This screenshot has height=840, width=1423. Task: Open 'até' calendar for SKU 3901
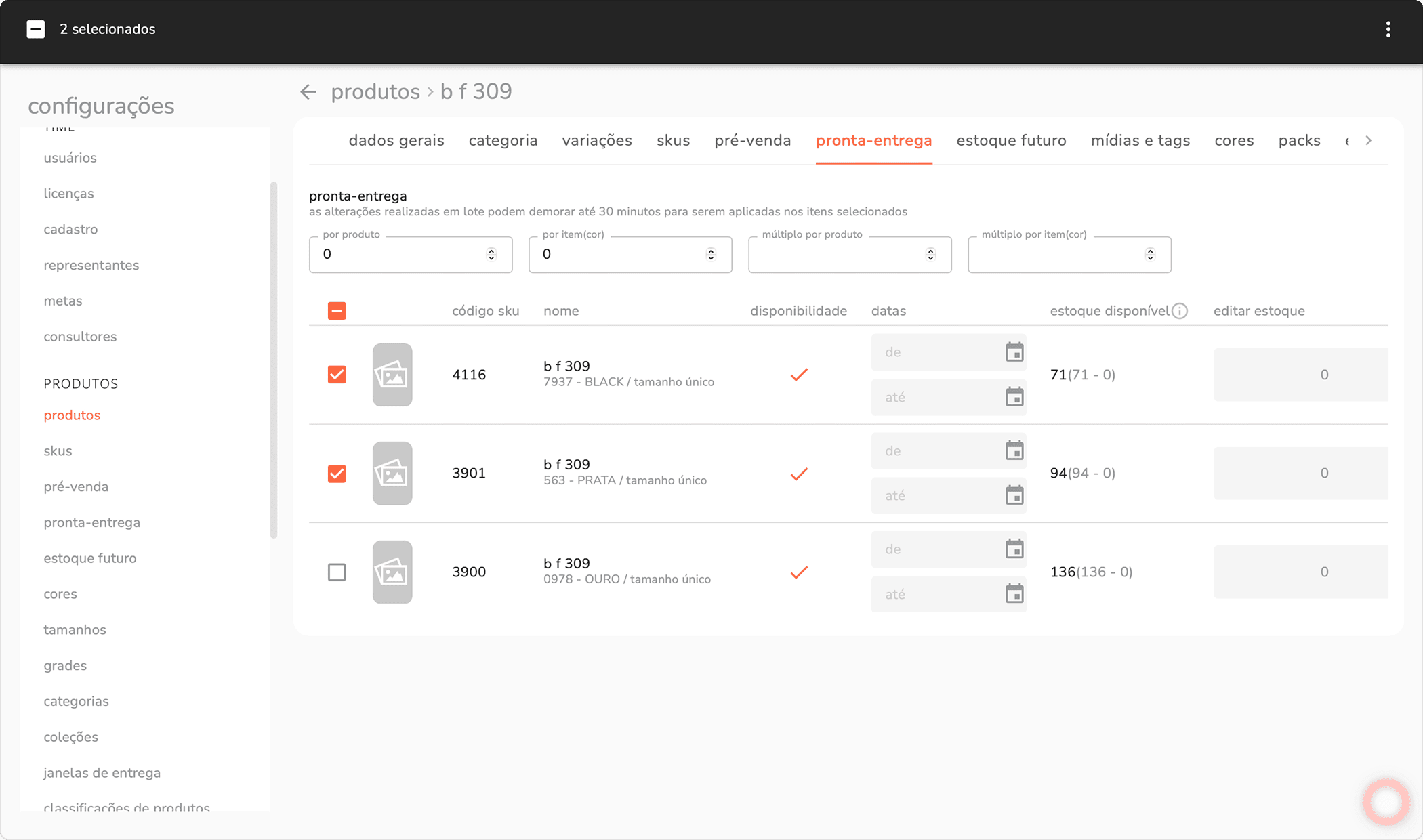[x=1014, y=495]
